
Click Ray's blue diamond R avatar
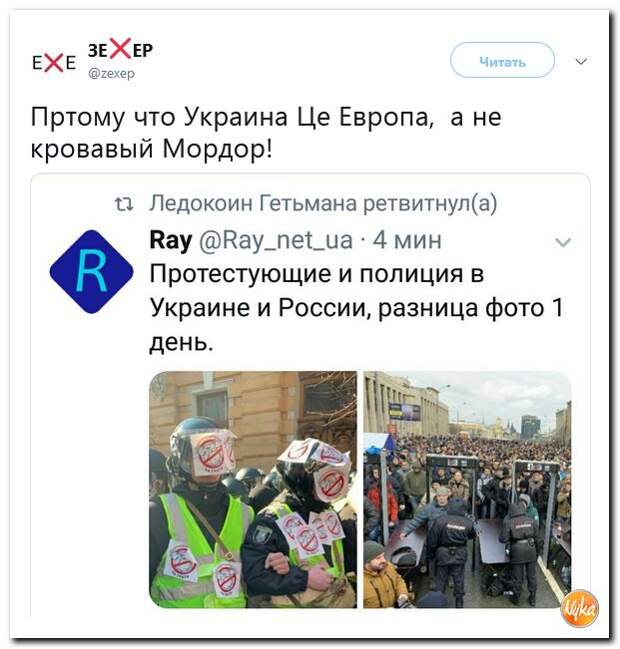coord(91,272)
